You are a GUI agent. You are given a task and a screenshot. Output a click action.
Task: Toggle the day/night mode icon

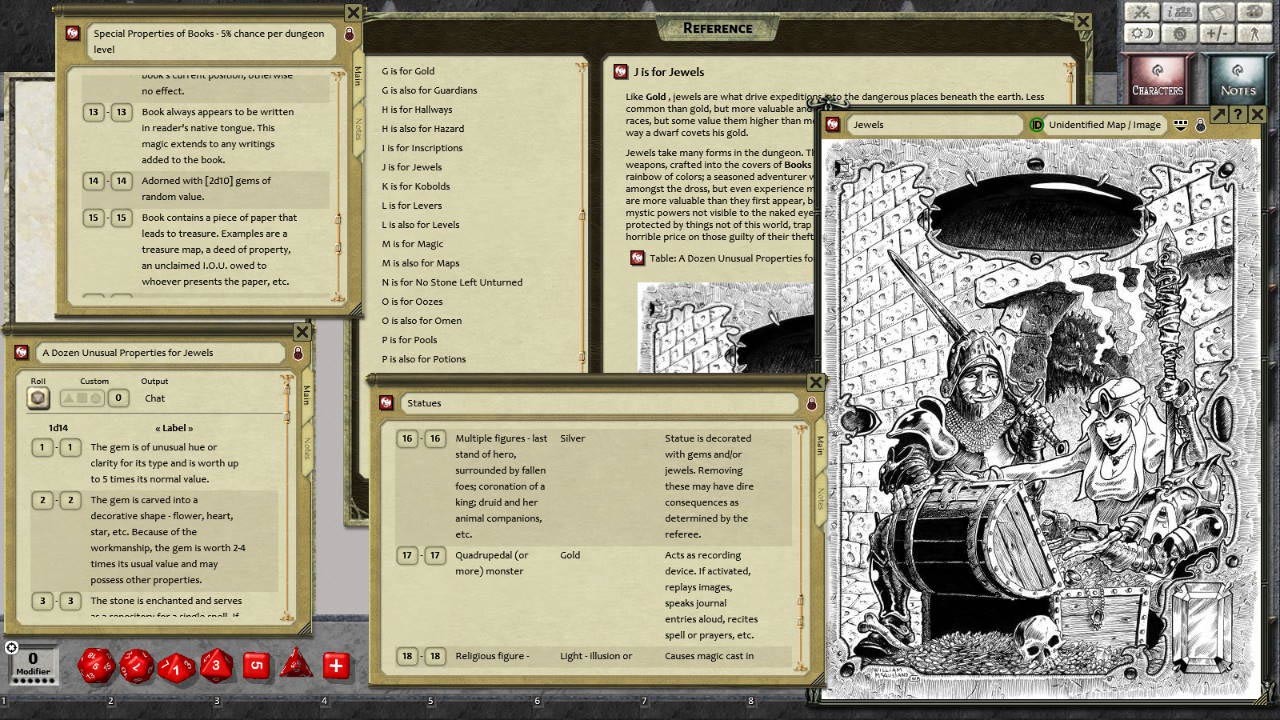1142,34
